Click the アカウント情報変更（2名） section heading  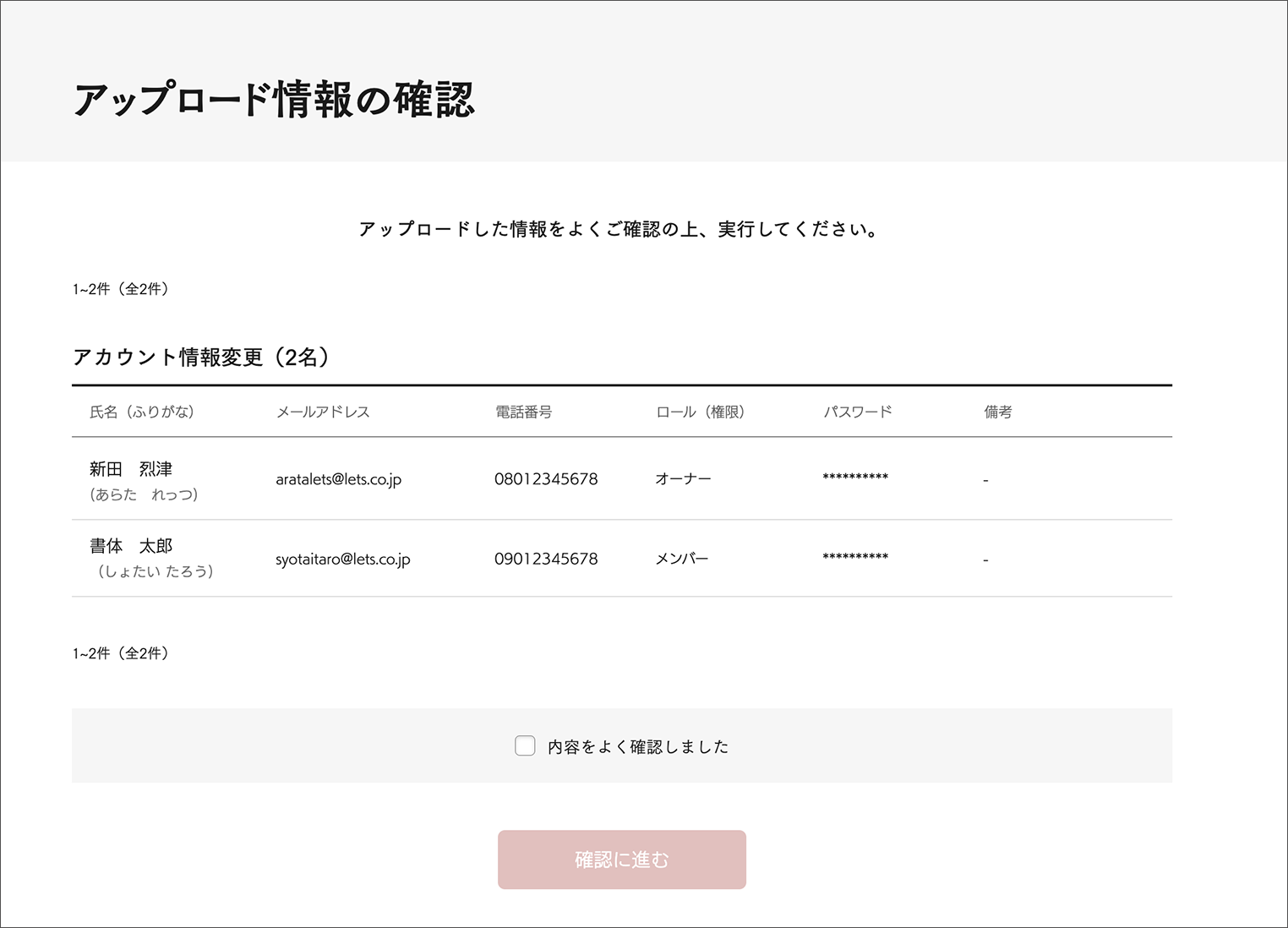(x=200, y=358)
